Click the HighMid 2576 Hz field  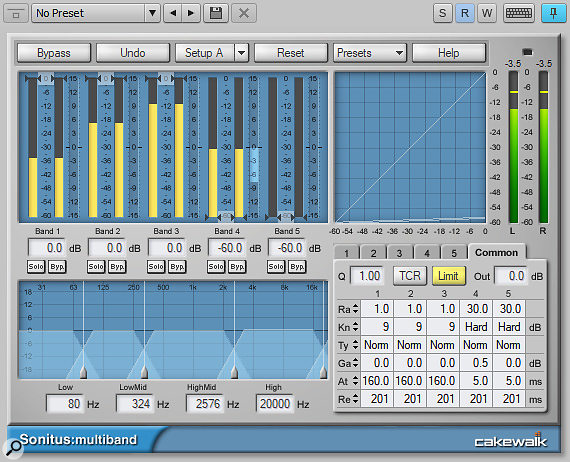click(205, 404)
